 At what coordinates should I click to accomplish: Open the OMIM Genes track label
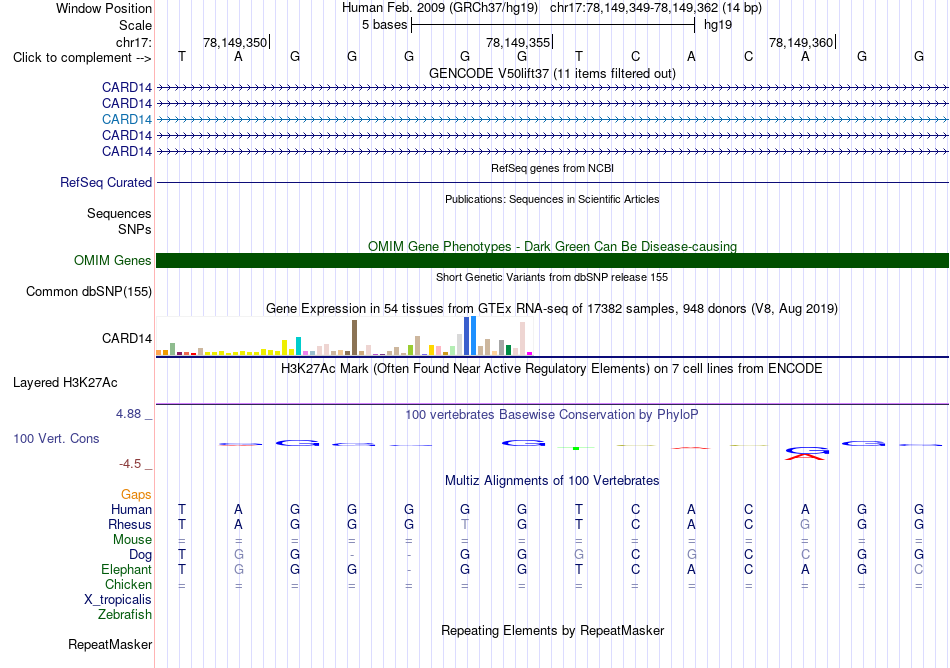click(x=113, y=260)
